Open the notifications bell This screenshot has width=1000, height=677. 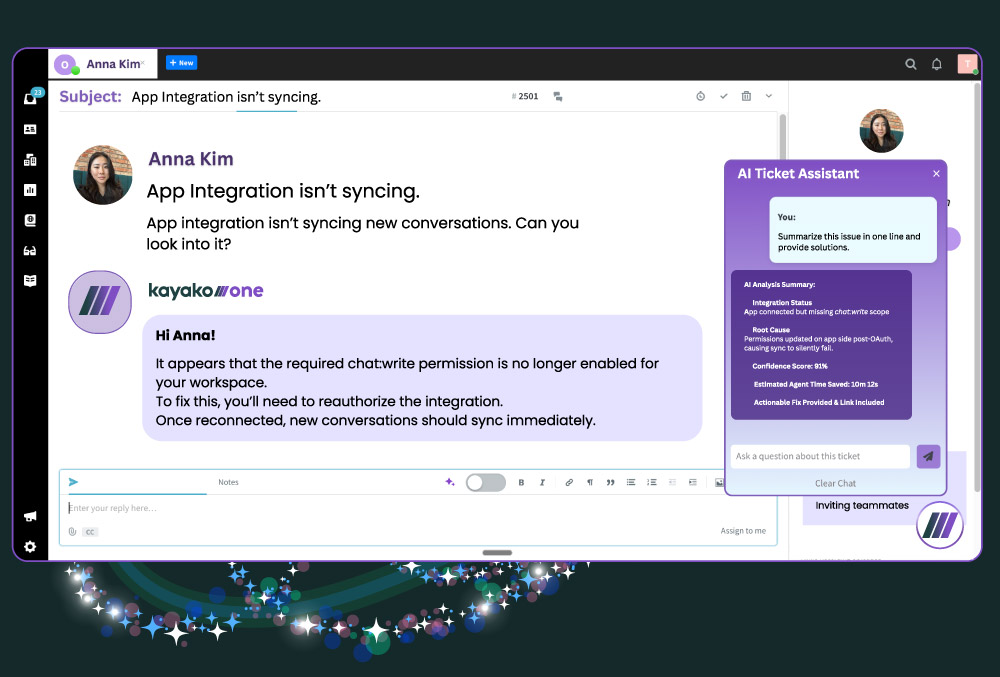[x=936, y=64]
